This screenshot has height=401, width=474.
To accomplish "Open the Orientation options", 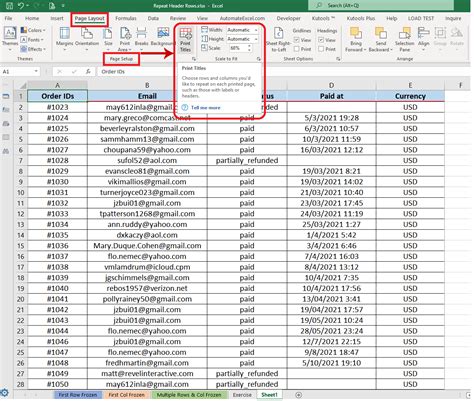I will [x=87, y=37].
